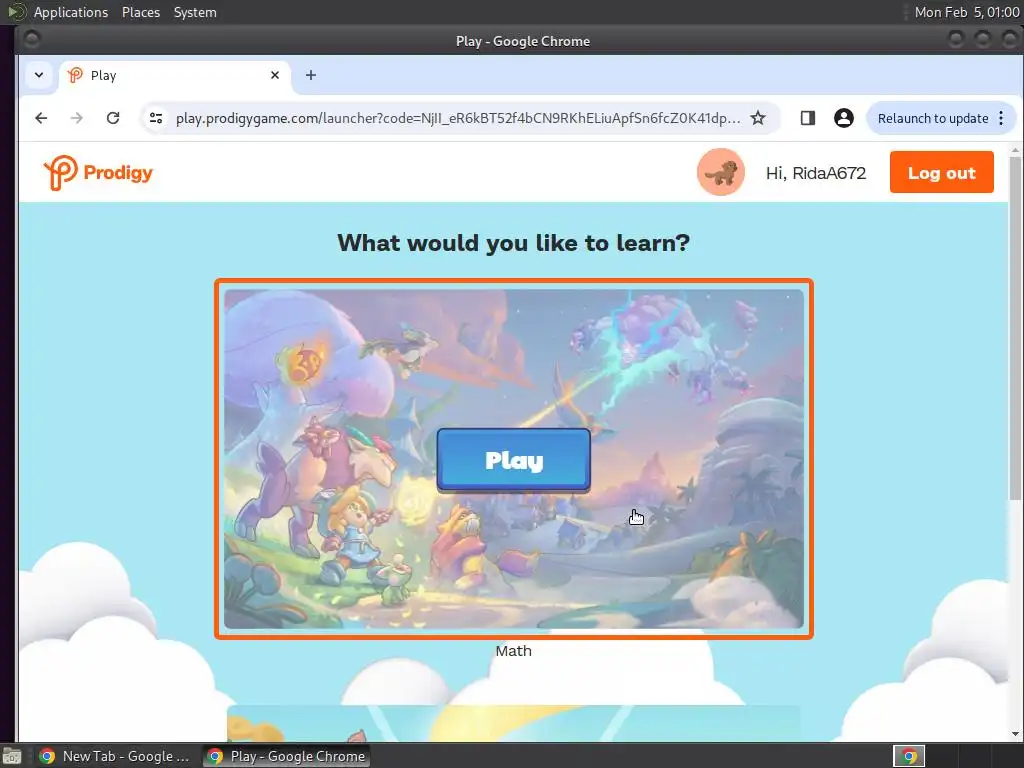This screenshot has width=1024, height=768.
Task: Go forward in browser history
Action: (76, 118)
